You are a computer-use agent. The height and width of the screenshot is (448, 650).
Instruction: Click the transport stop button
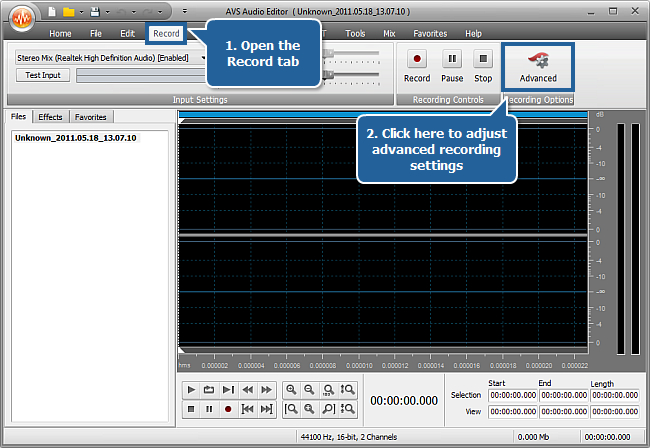[191, 409]
